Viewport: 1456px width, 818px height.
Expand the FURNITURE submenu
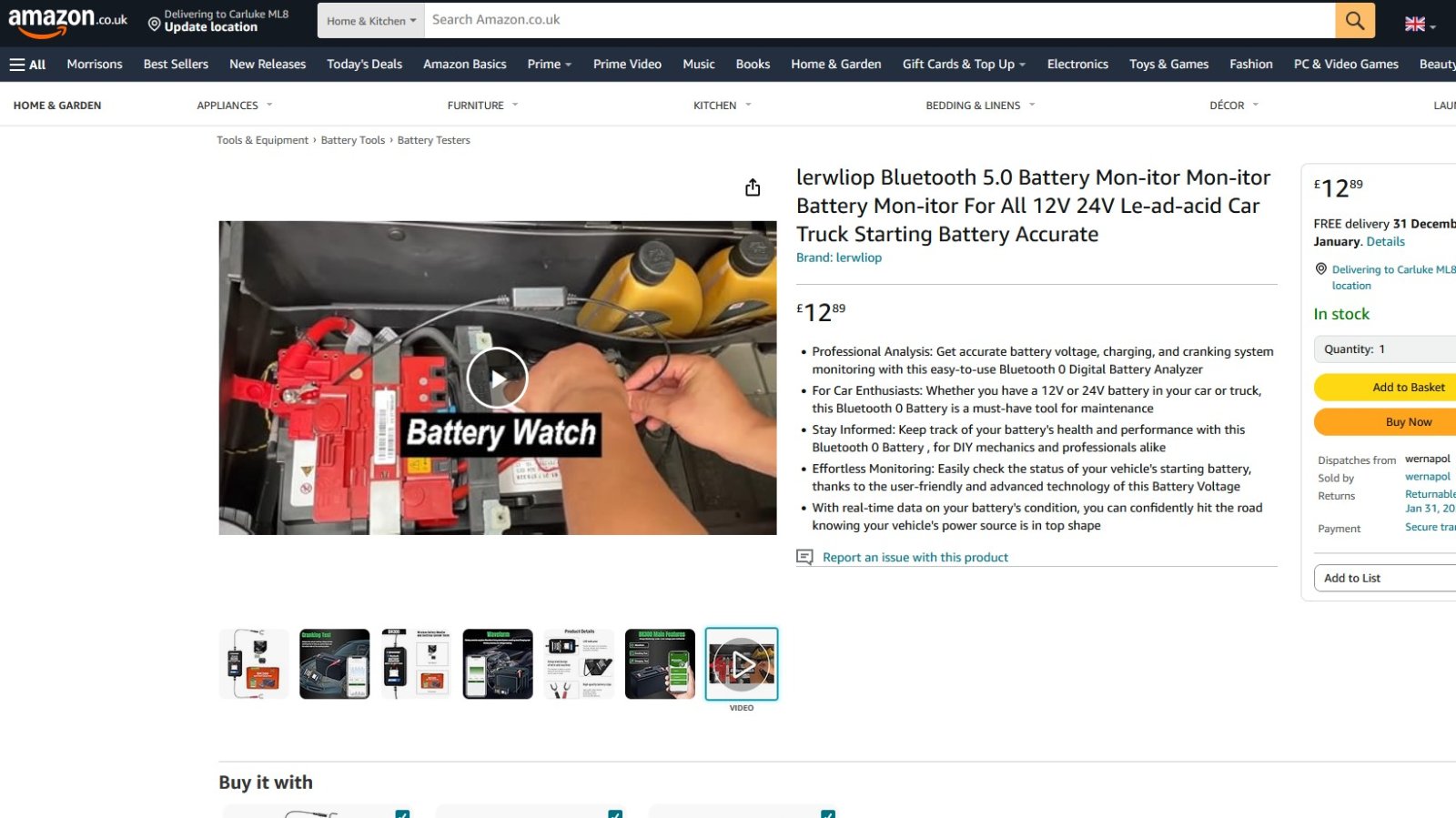(482, 106)
